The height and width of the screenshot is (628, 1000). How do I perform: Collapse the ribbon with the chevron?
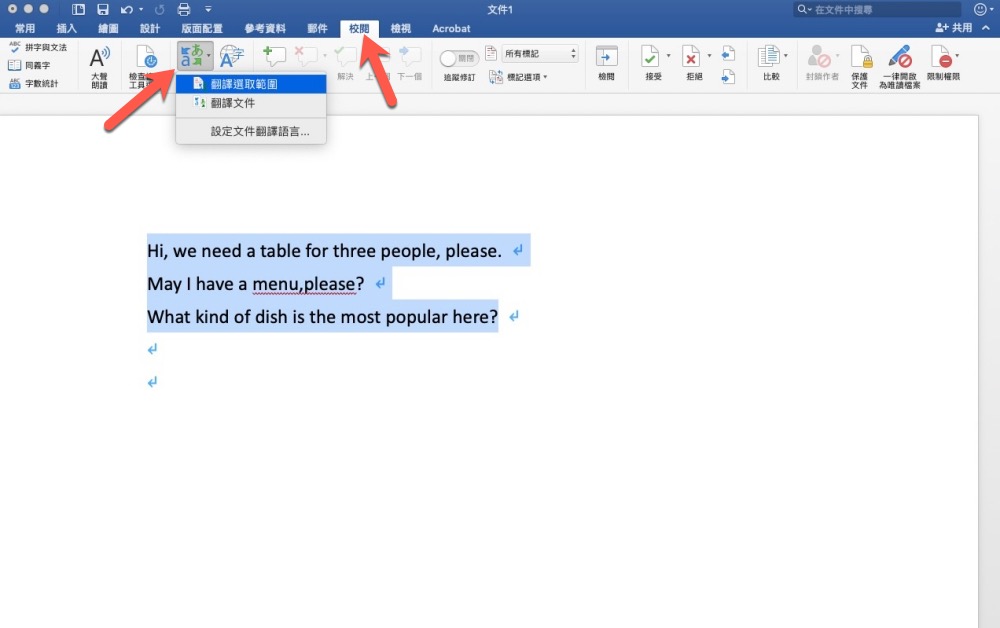[985, 28]
